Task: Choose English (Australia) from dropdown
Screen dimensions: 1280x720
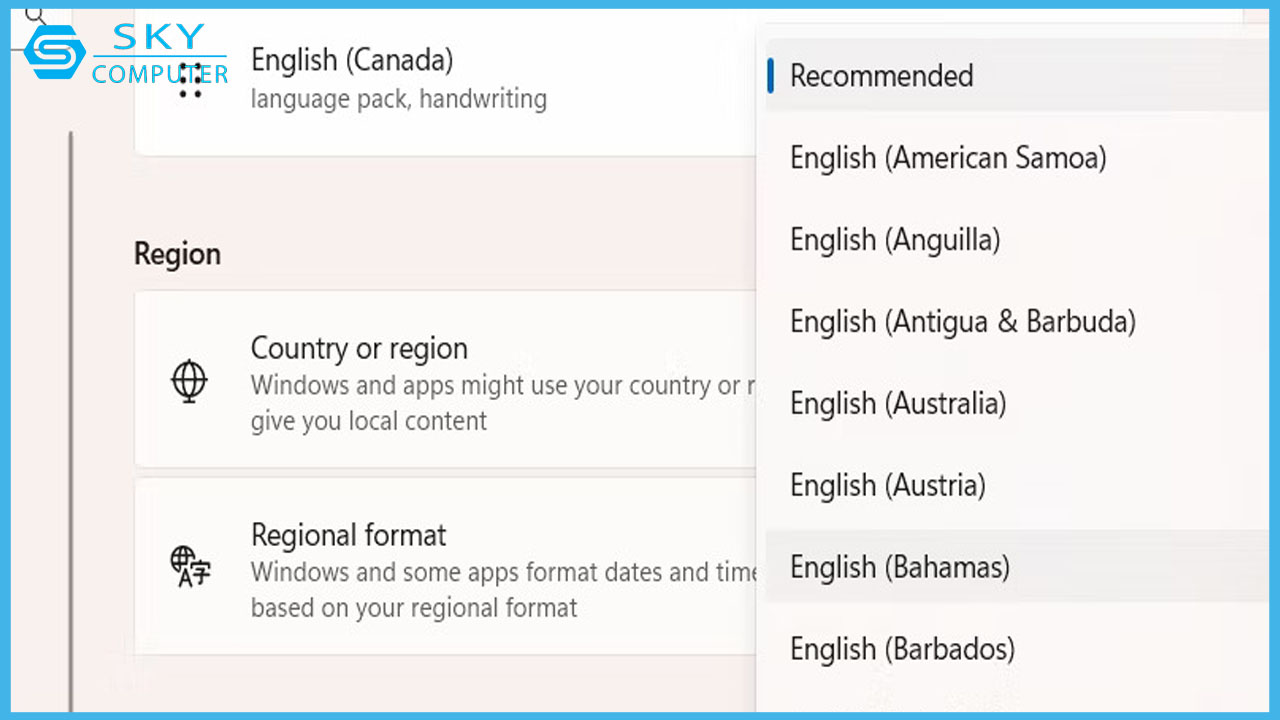Action: tap(897, 404)
